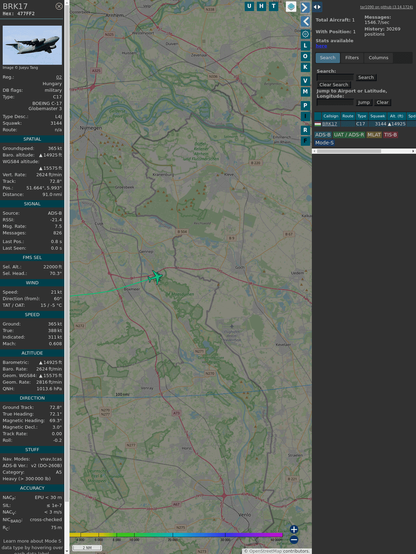Click the U map toggle button
The image size is (416, 554).
pyautogui.click(x=249, y=6)
